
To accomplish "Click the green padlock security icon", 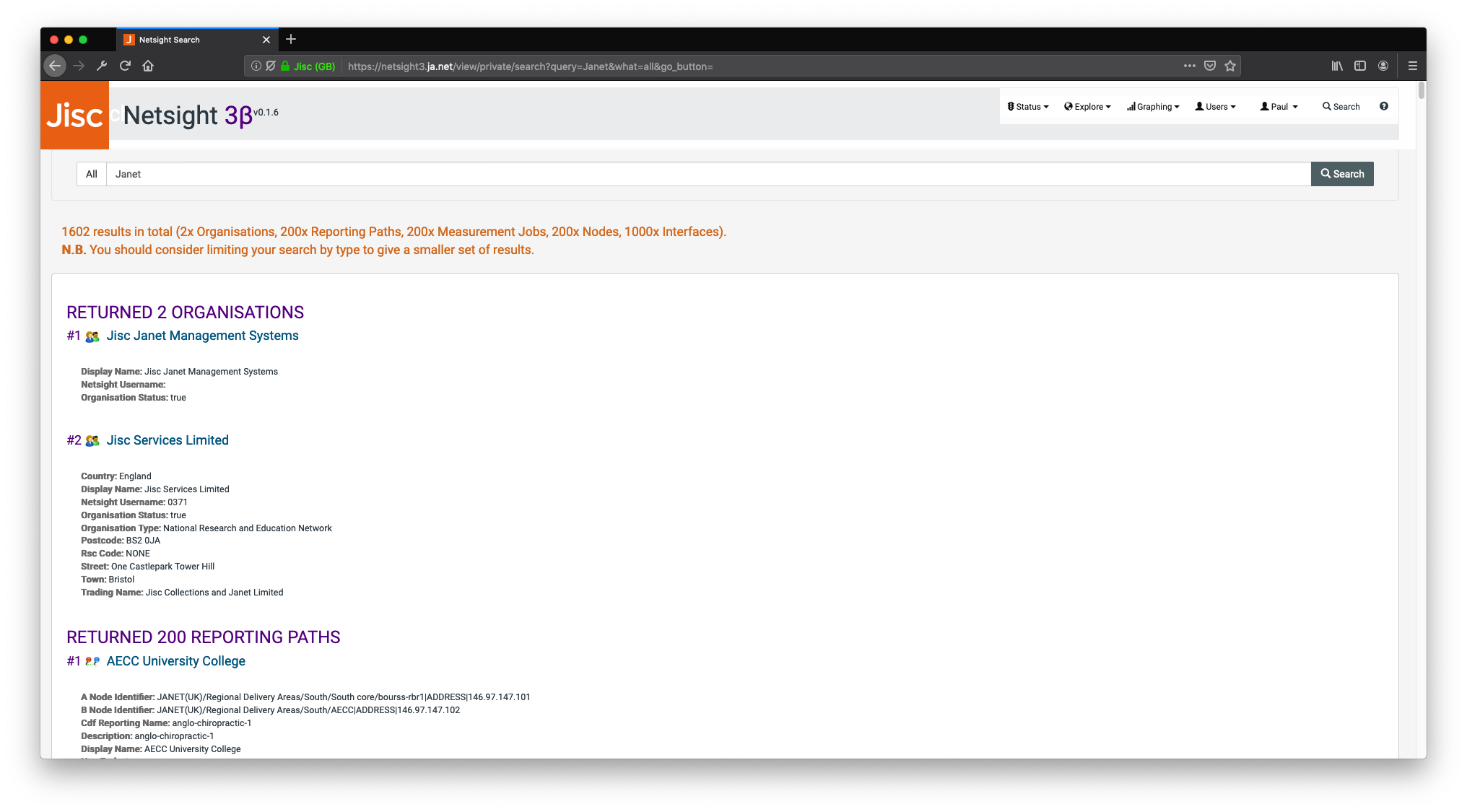I will tap(285, 66).
